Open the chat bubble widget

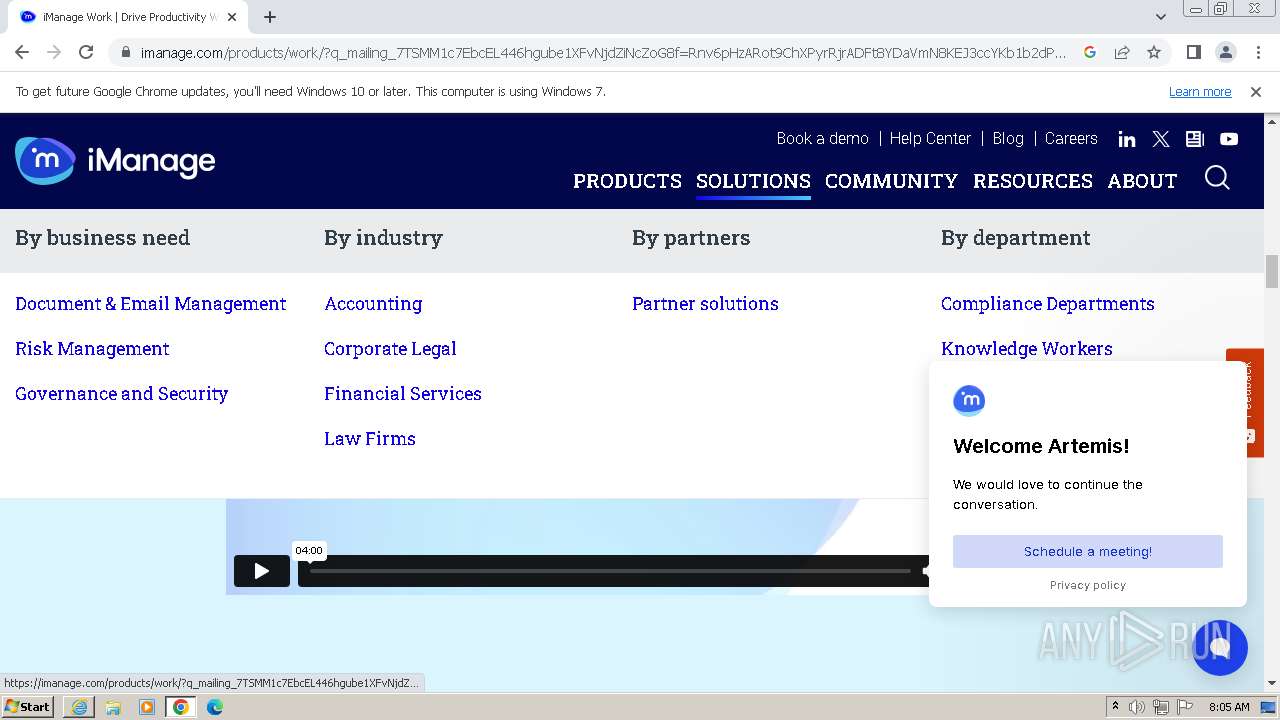(1220, 647)
